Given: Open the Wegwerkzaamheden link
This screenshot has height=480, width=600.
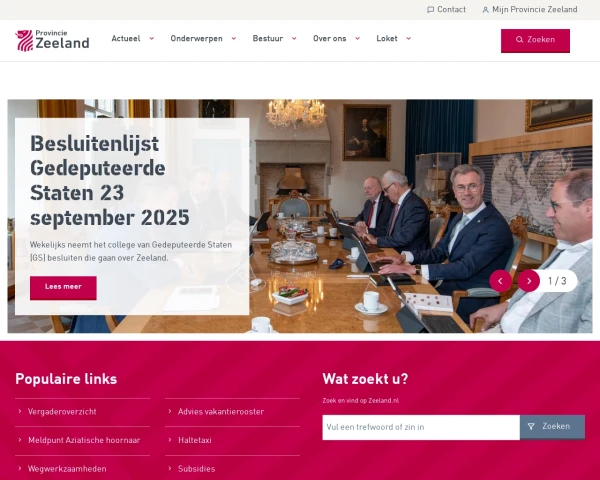Looking at the screenshot, I should pos(67,469).
